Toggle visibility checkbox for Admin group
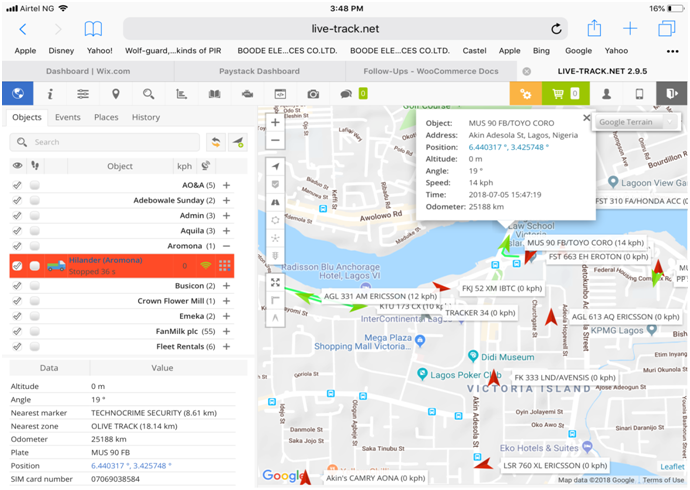This screenshot has width=690, height=490. pos(17,215)
